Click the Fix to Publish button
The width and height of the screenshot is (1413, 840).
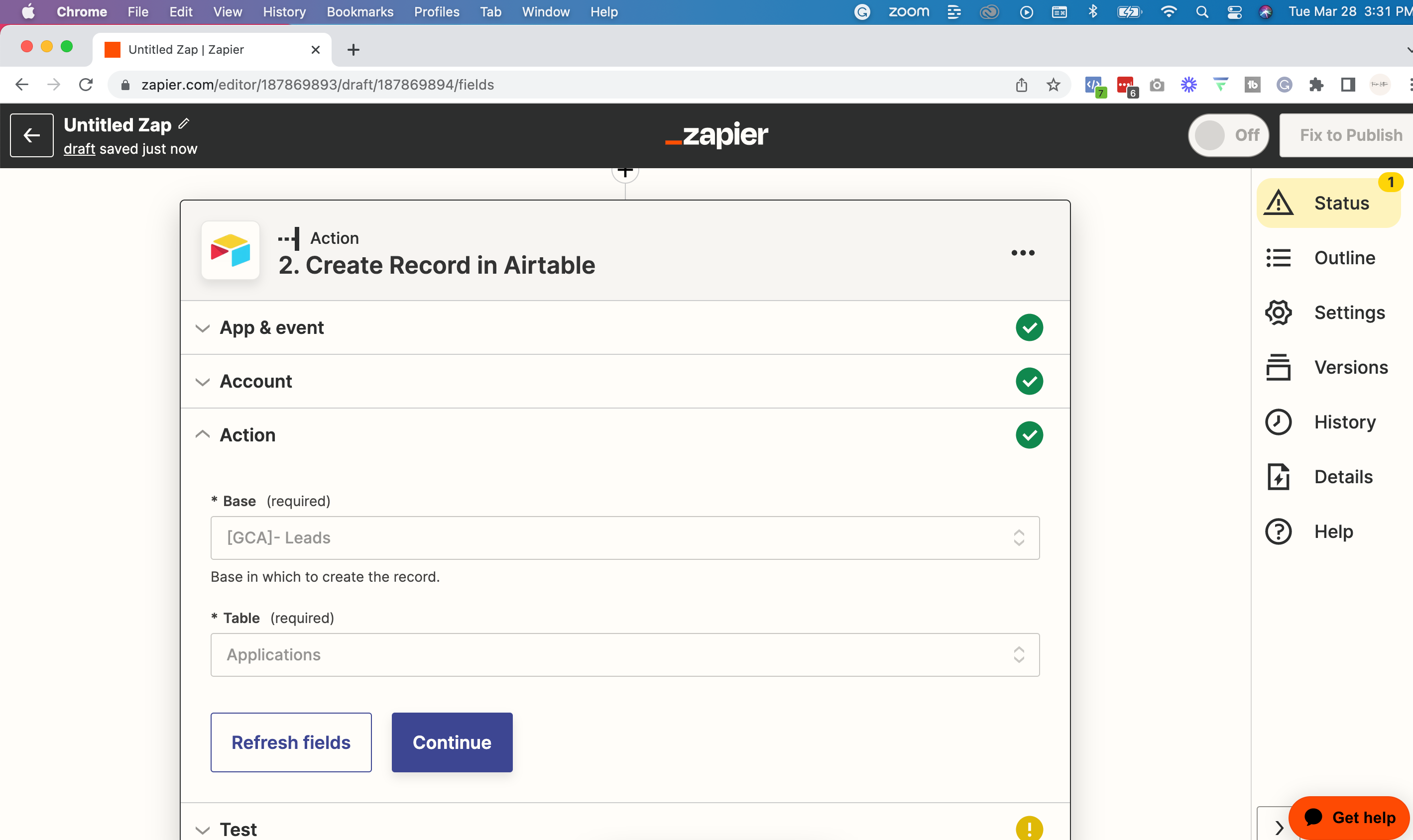(x=1348, y=135)
